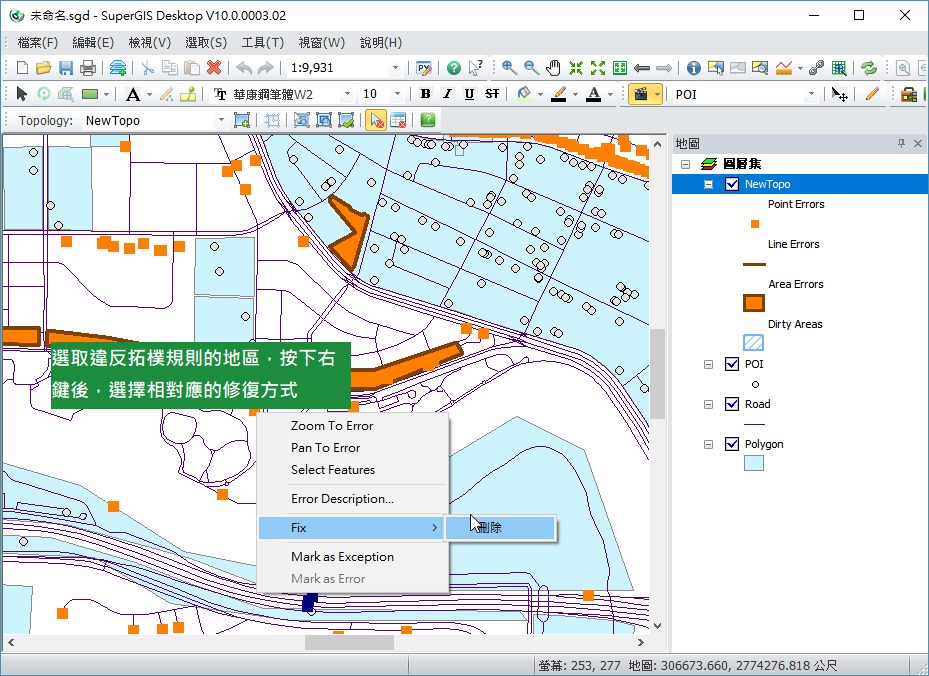Hide the Road layer via its checkbox
The image size is (929, 676).
[x=732, y=404]
